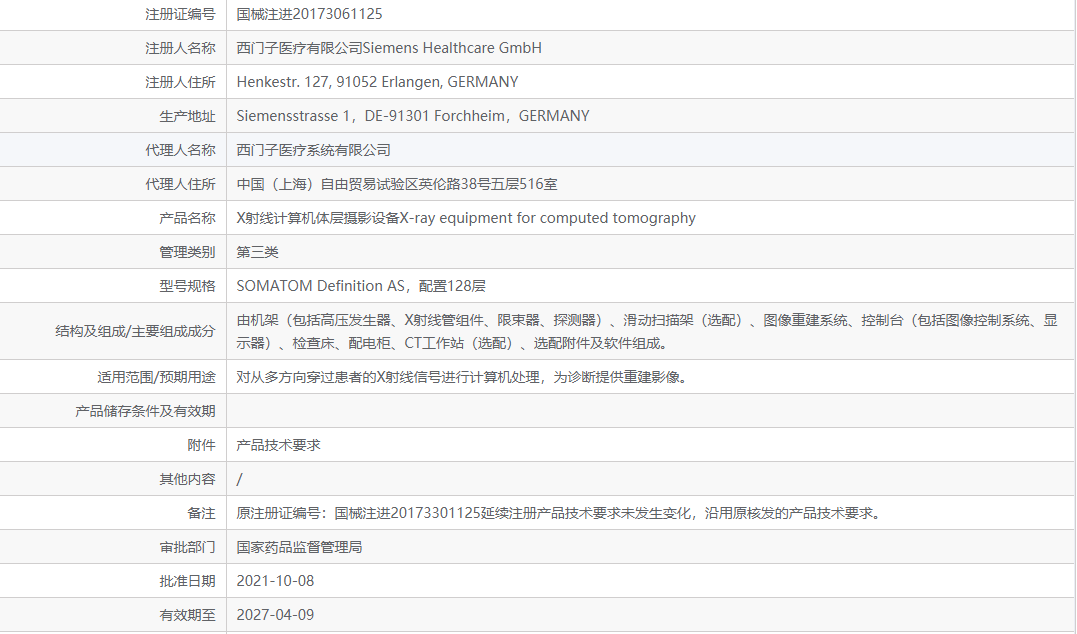The image size is (1077, 634).
Task: Select model SOMATOM Definition AS 配置128层
Action: pos(361,286)
